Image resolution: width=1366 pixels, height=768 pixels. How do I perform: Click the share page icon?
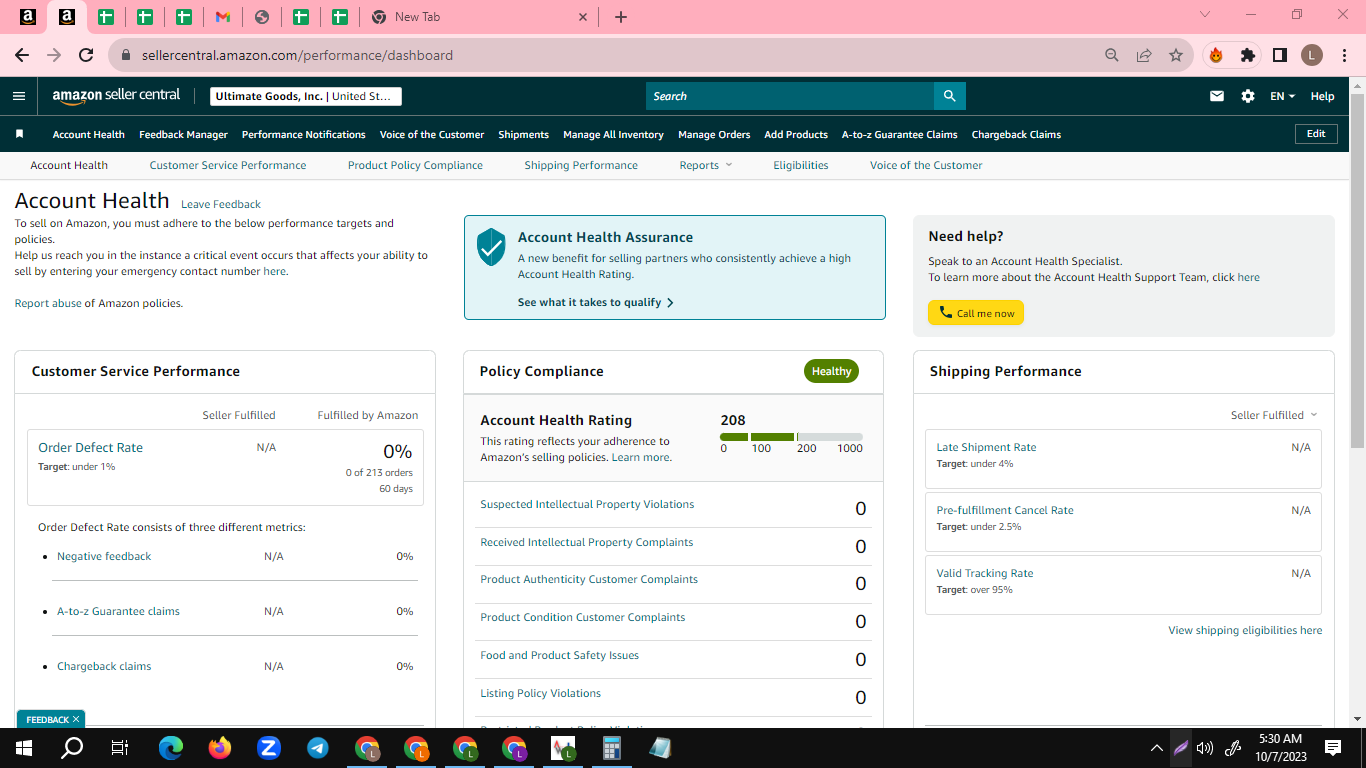(x=1144, y=55)
